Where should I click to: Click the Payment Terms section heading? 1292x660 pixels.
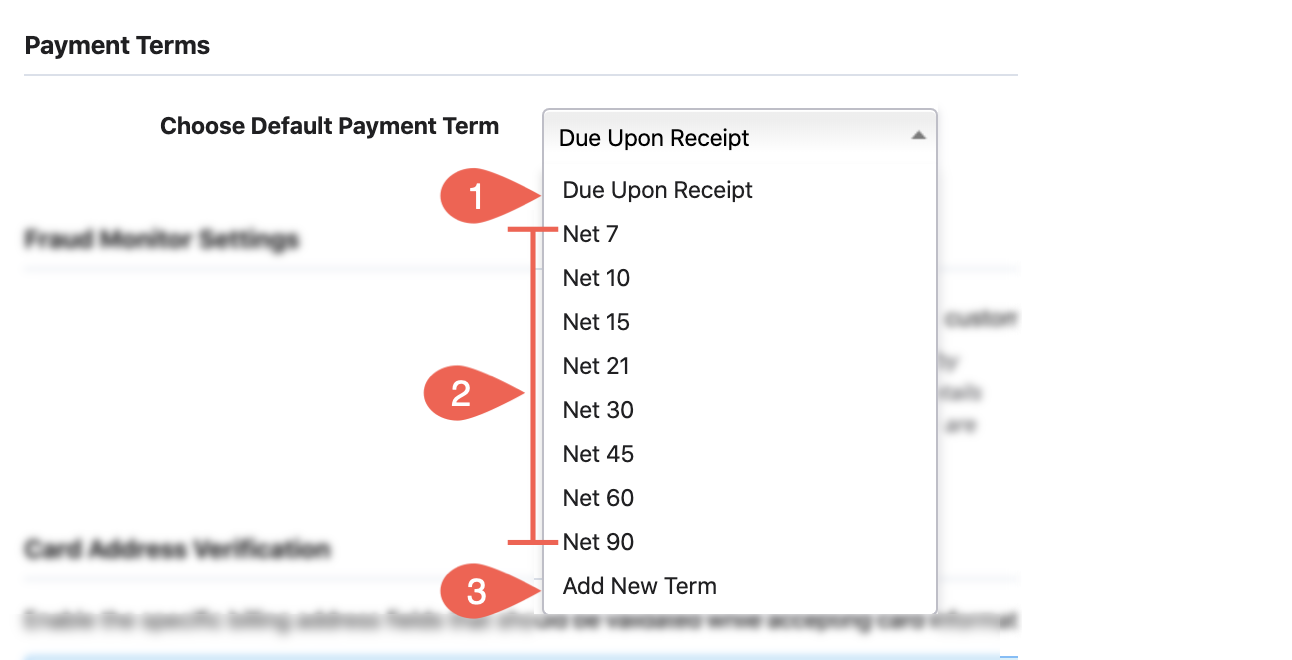coord(117,46)
